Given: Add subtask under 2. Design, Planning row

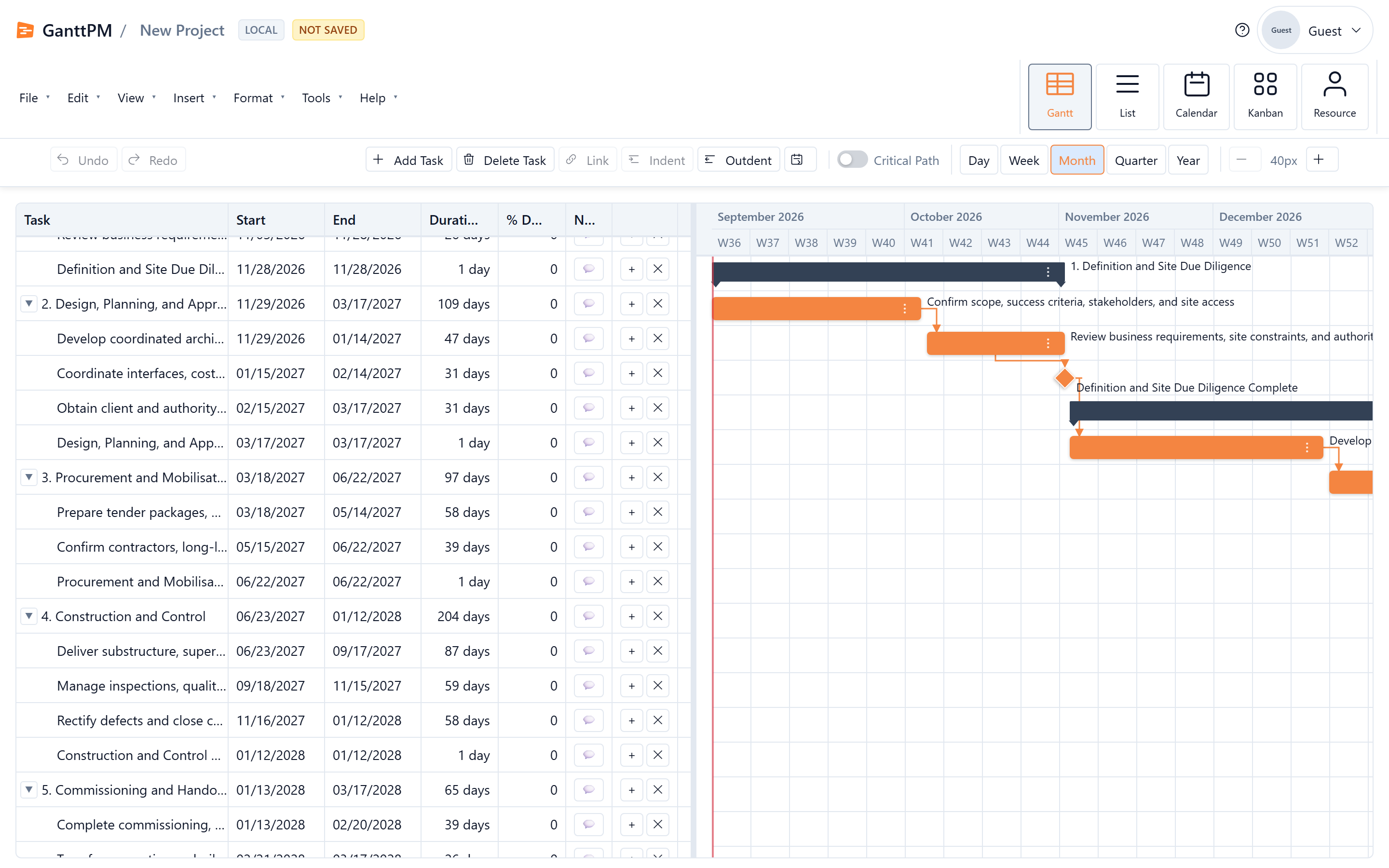Looking at the screenshot, I should 631,304.
